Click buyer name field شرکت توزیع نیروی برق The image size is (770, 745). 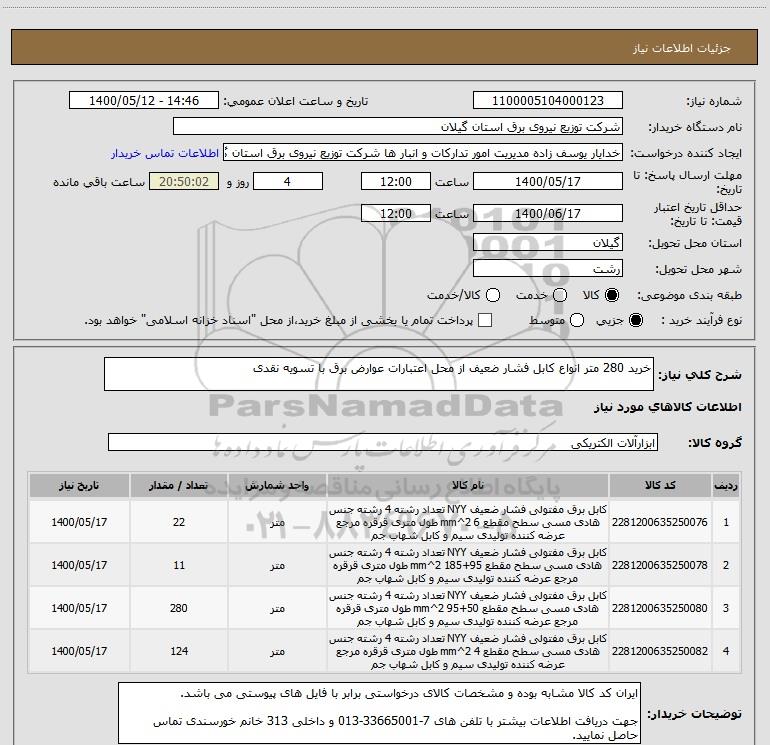[398, 126]
